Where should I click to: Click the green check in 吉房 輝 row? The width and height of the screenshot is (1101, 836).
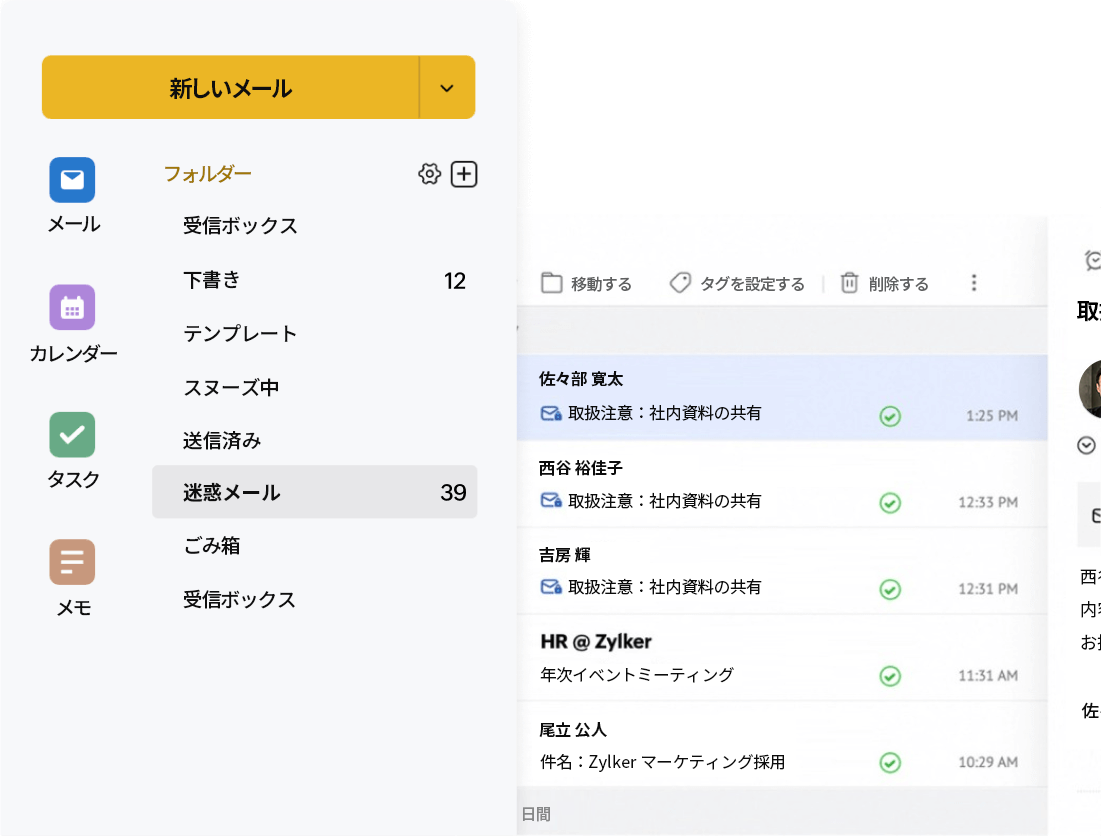[x=890, y=589]
